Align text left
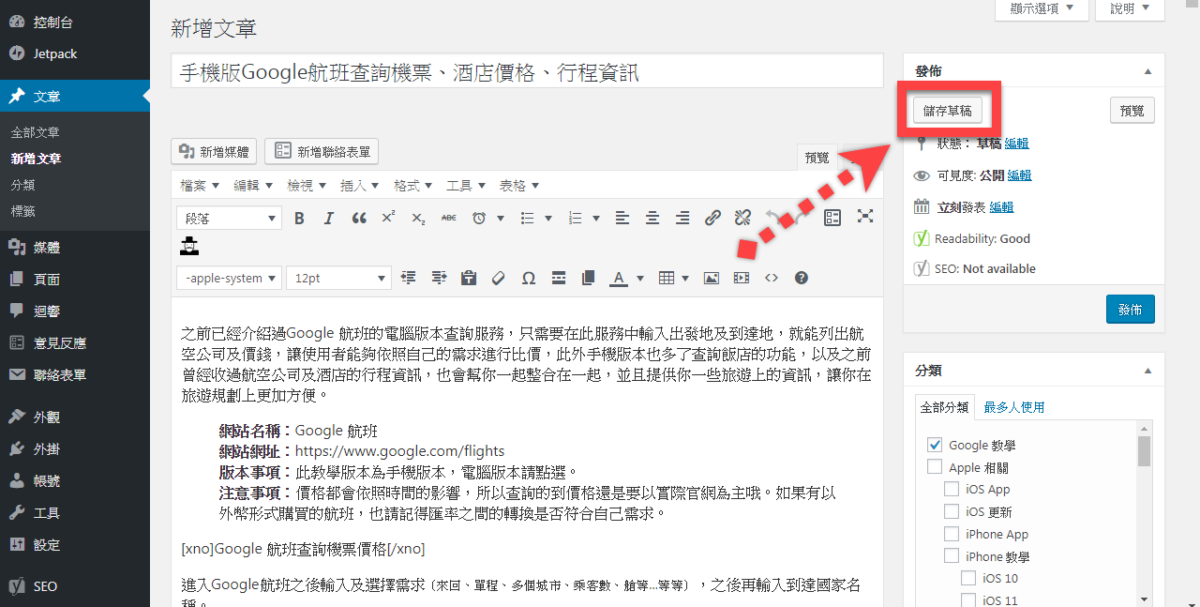Viewport: 1200px width, 607px height. [x=622, y=217]
